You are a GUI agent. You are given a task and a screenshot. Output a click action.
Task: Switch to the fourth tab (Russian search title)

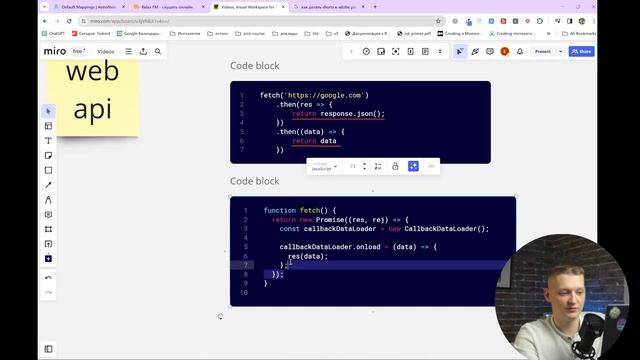click(x=330, y=7)
